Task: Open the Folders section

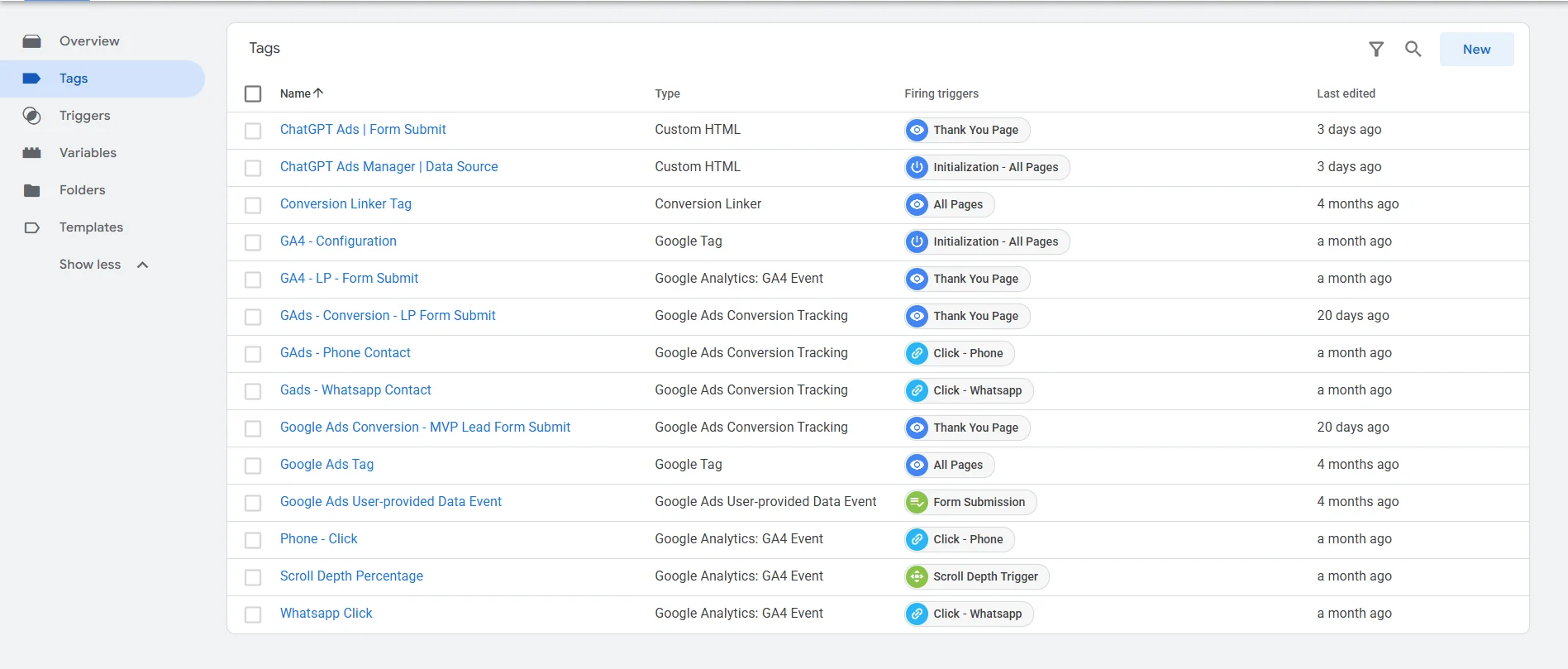Action: [83, 190]
